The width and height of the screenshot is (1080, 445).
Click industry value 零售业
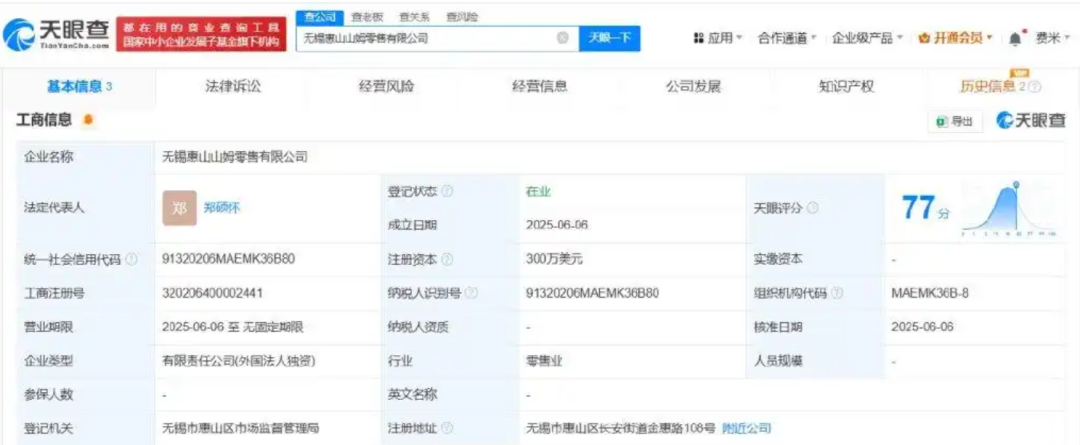[x=544, y=360]
